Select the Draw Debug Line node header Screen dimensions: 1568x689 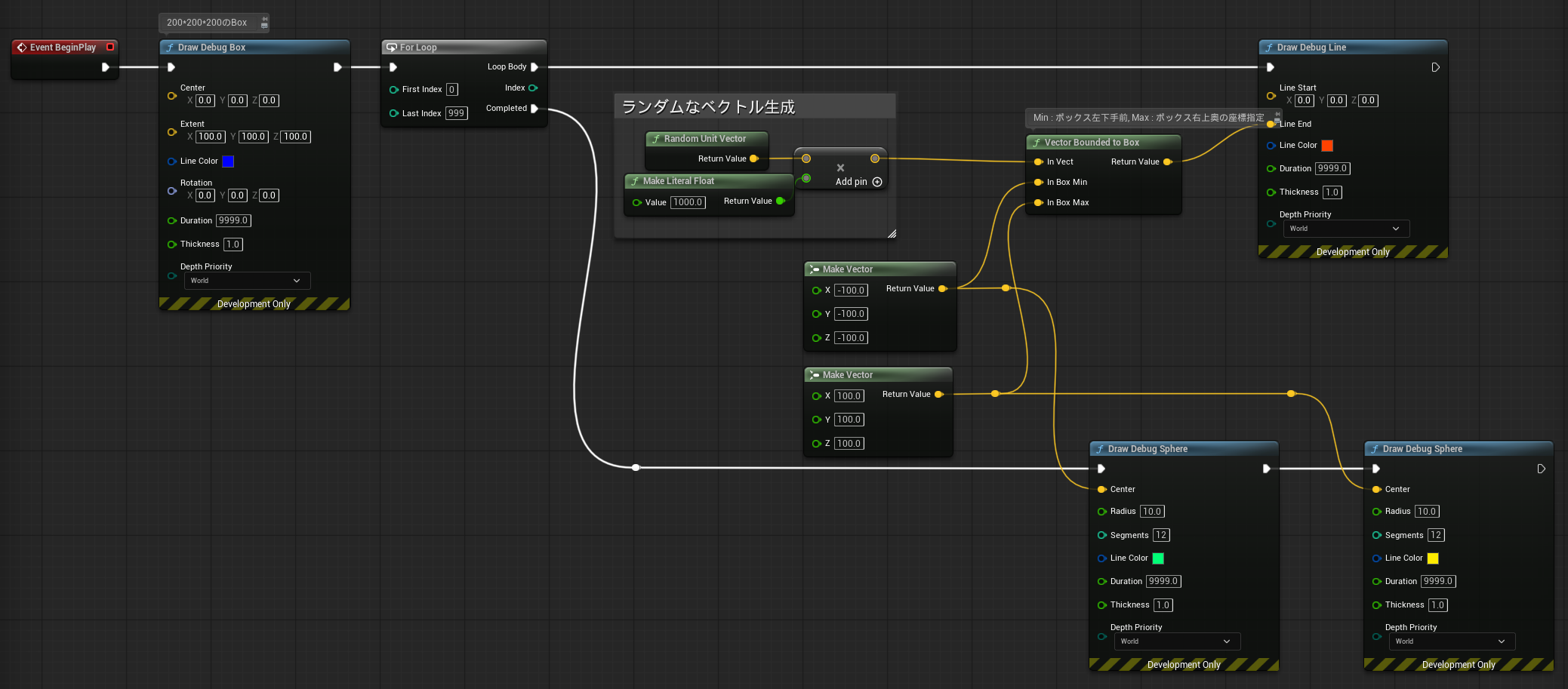pos(1353,47)
